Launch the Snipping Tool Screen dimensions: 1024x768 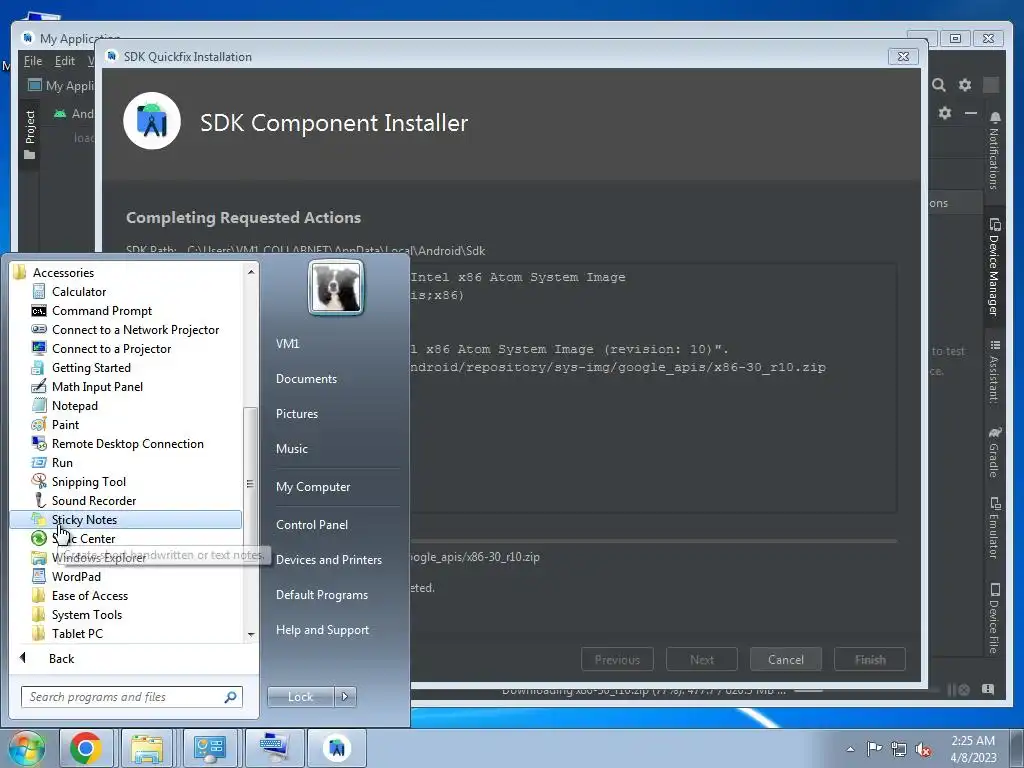(x=88, y=481)
